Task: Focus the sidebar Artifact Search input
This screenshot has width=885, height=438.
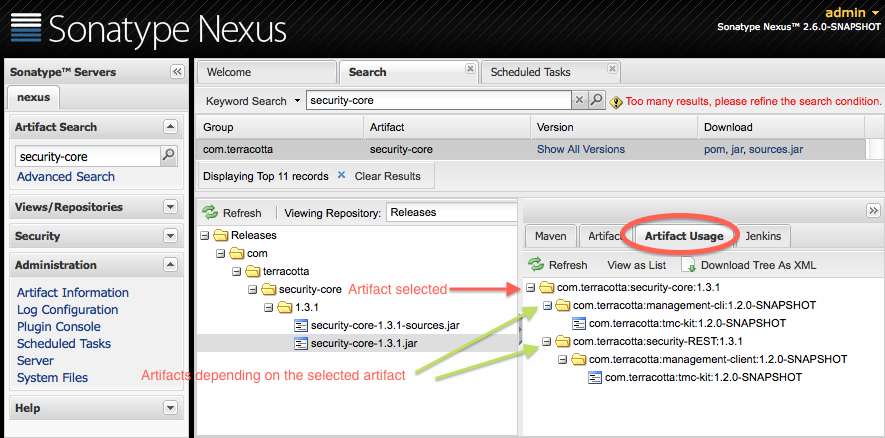Action: coord(87,156)
